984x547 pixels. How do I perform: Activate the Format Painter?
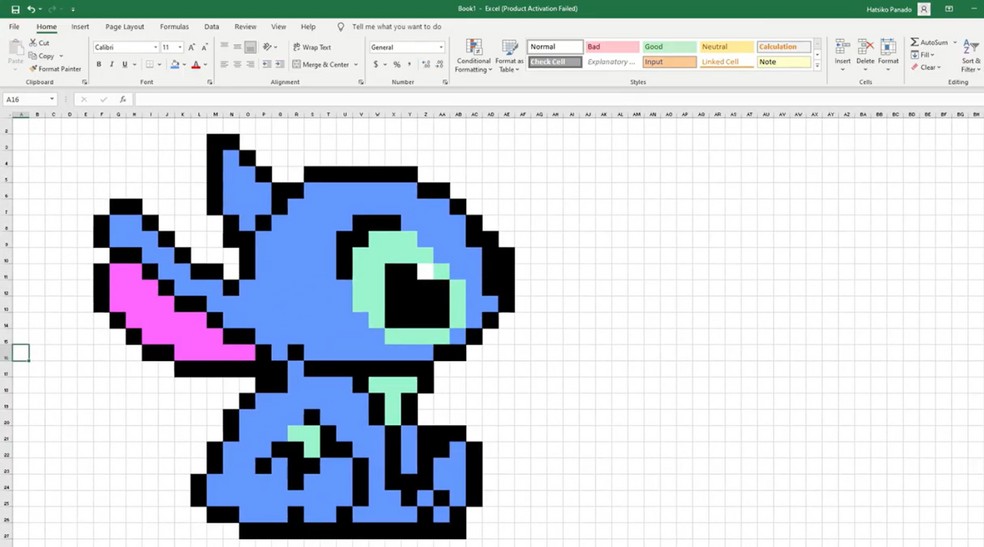click(55, 68)
